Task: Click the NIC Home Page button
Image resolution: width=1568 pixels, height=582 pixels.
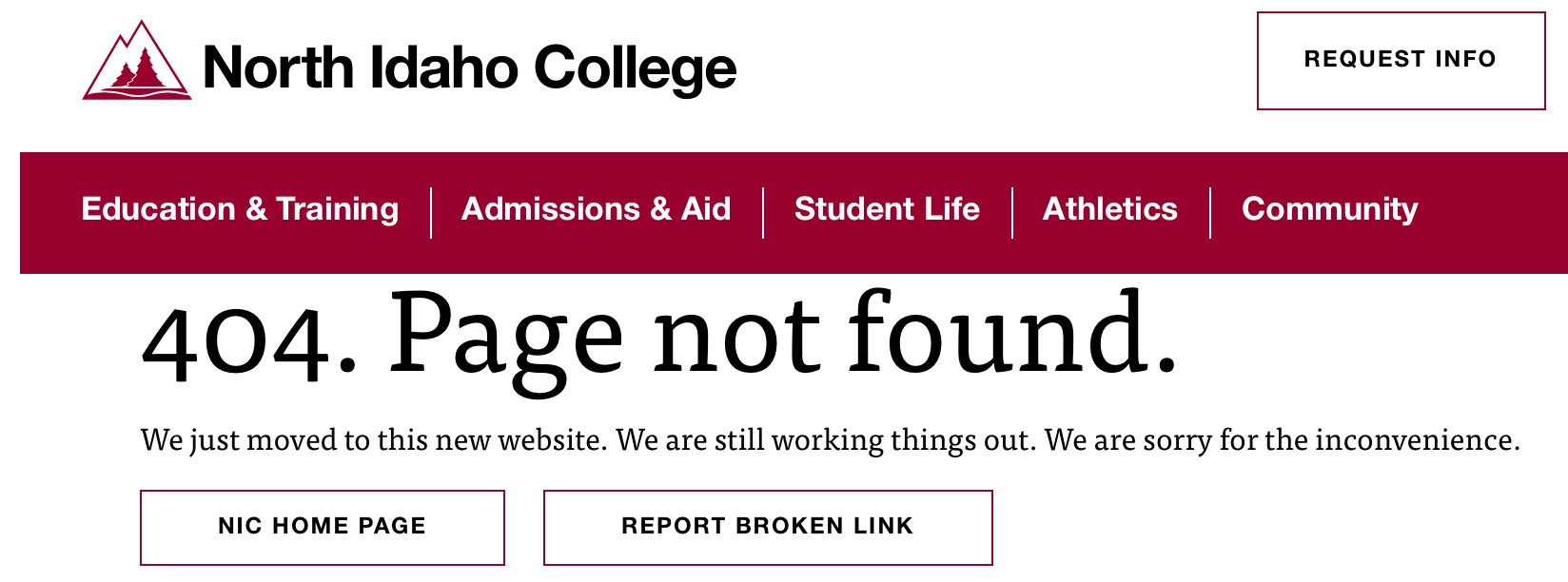Action: (323, 527)
